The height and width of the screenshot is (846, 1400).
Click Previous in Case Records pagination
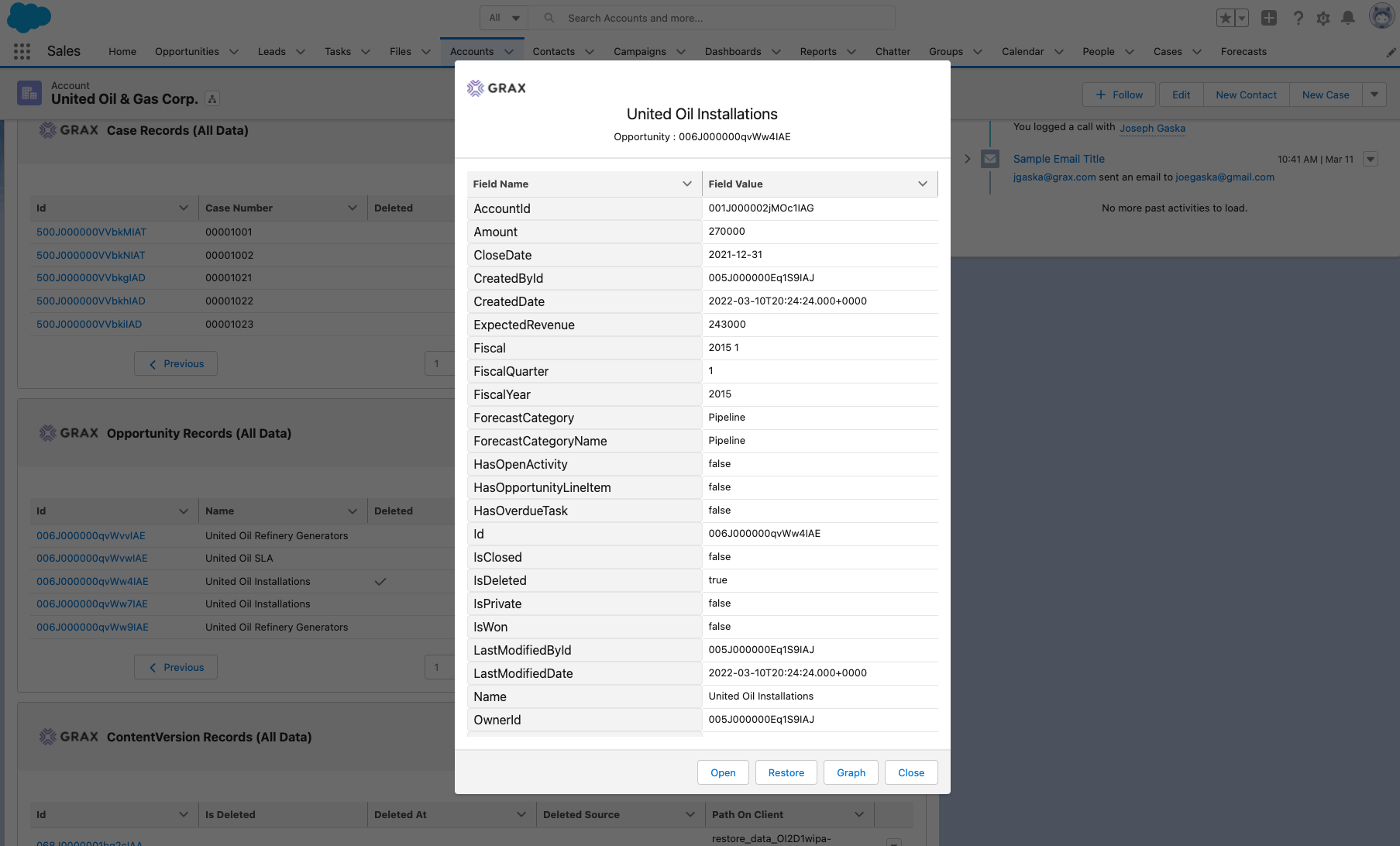coord(176,363)
